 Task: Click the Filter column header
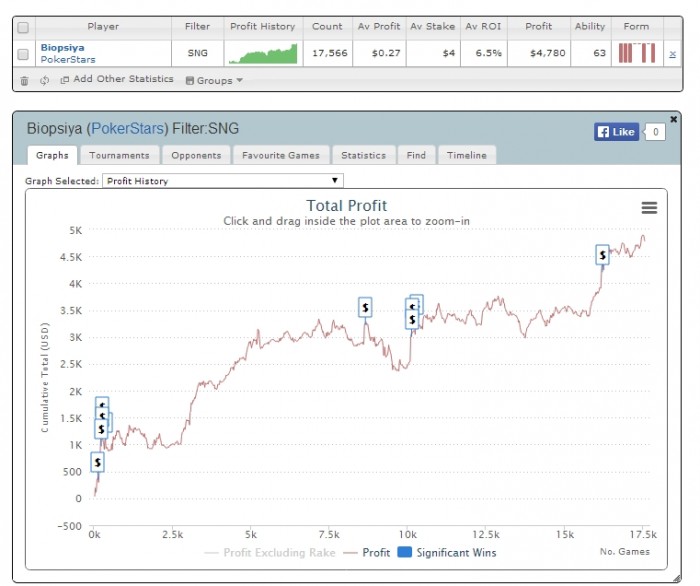[197, 26]
